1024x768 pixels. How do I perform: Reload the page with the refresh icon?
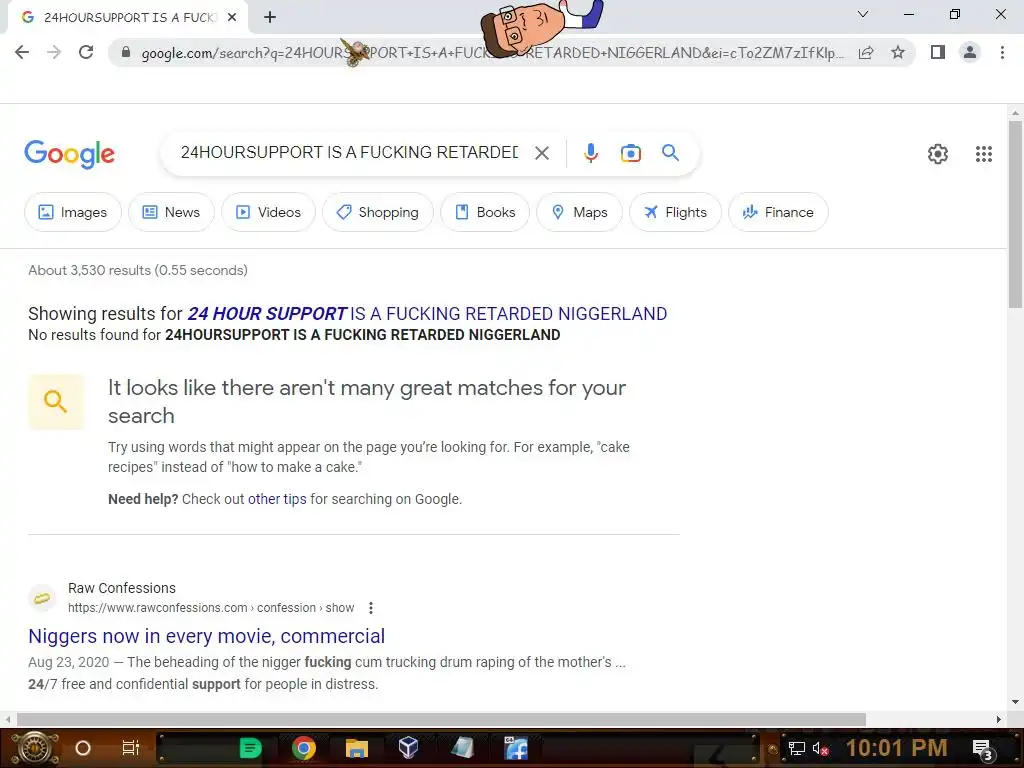[86, 52]
